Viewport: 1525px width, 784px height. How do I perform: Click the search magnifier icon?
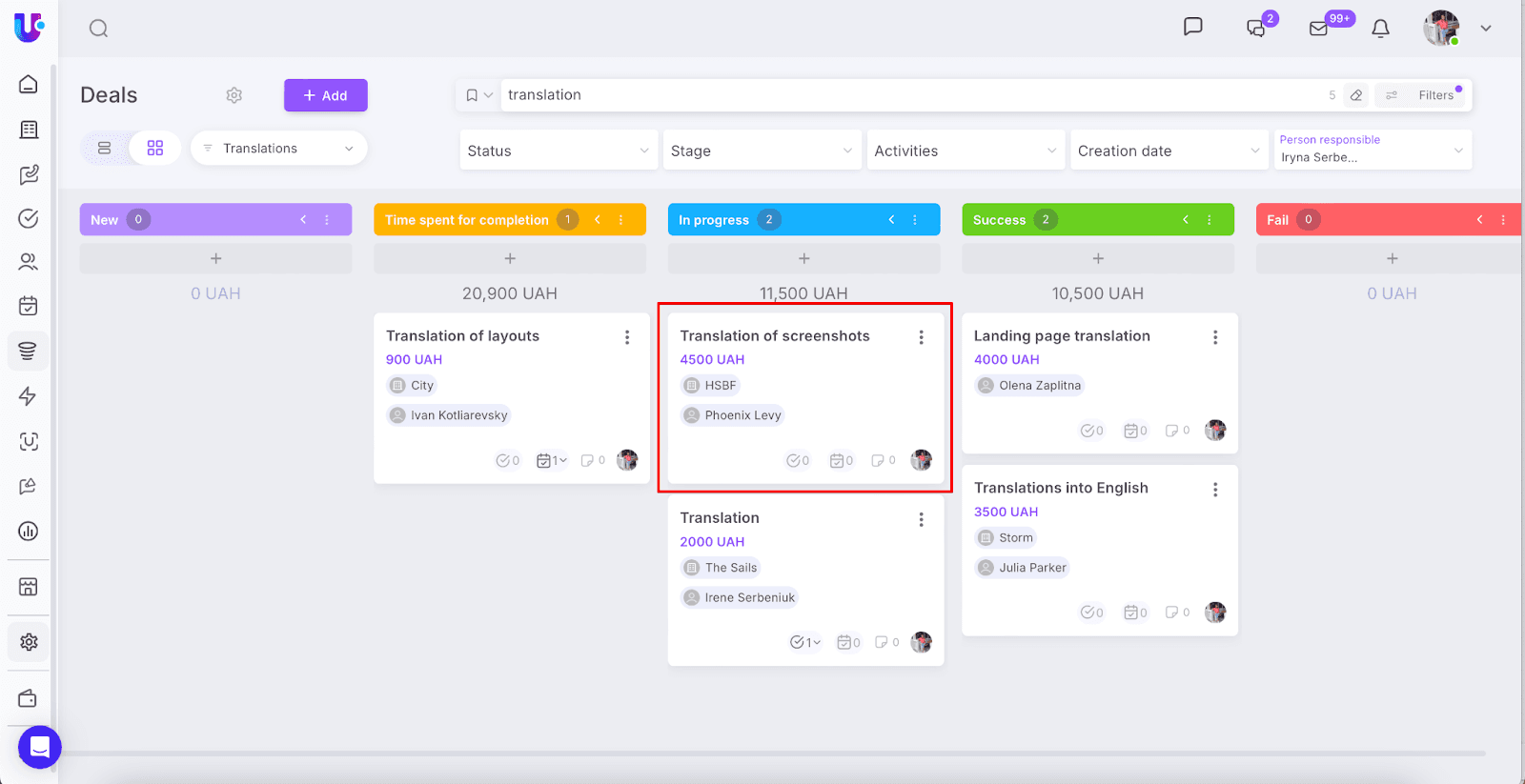point(98,29)
